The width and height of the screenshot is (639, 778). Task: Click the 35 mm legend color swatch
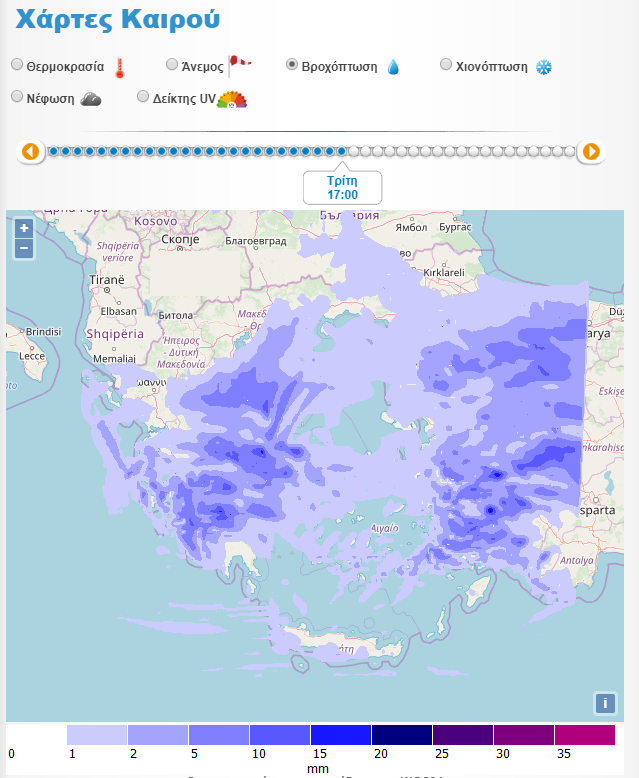click(x=585, y=735)
